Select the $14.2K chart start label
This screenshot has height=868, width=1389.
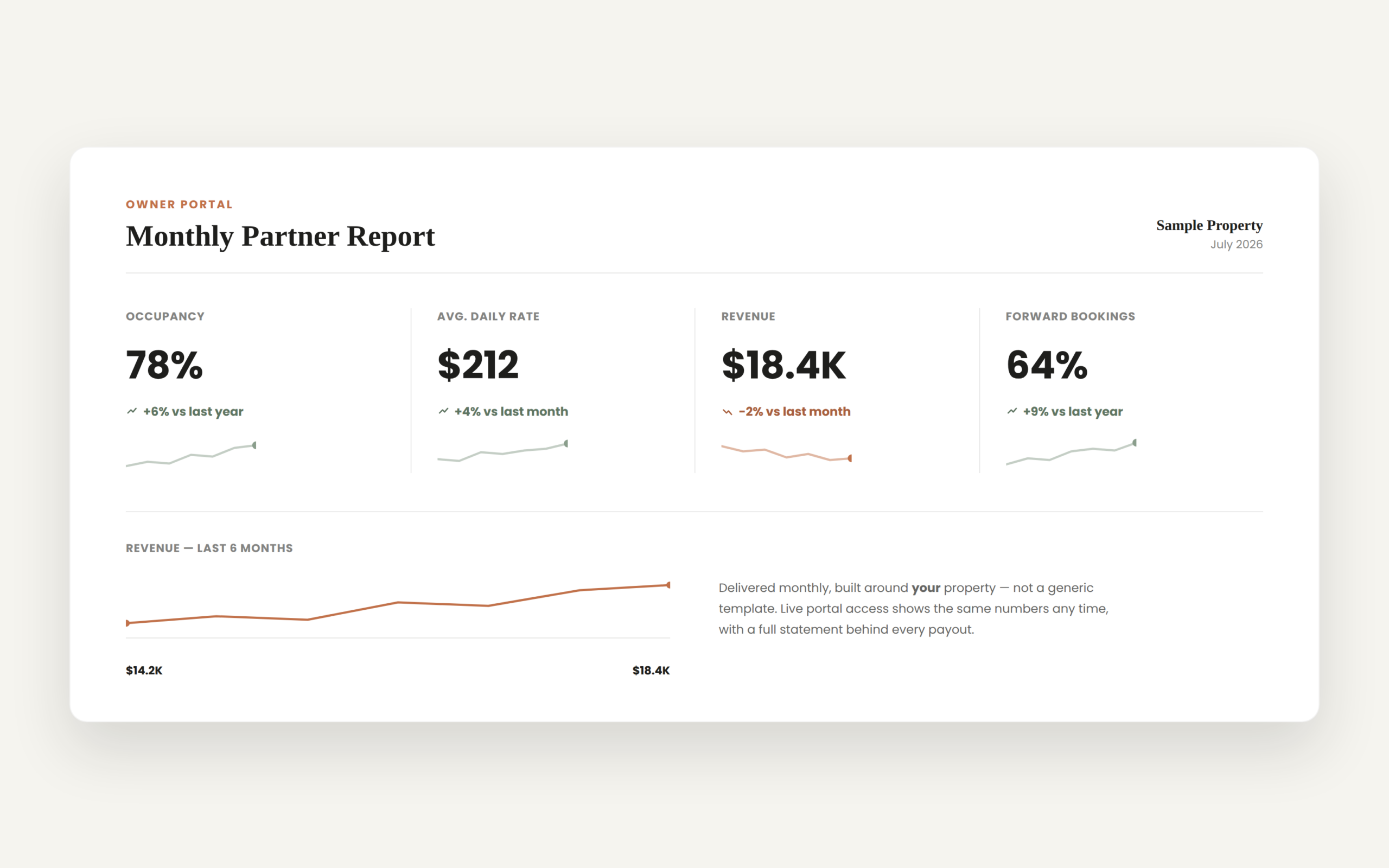[144, 671]
